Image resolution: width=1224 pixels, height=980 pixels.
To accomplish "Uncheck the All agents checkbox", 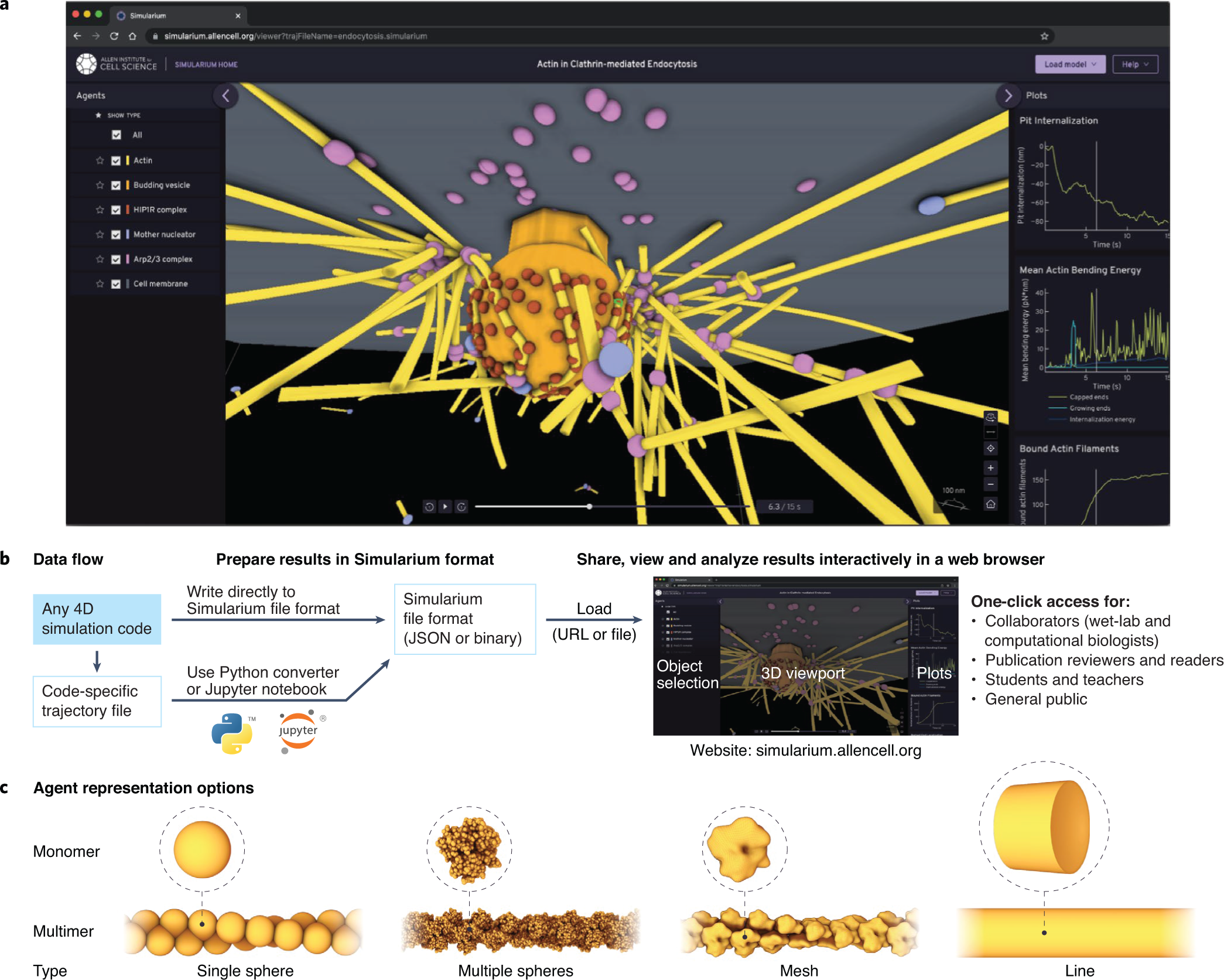I will coord(117,135).
